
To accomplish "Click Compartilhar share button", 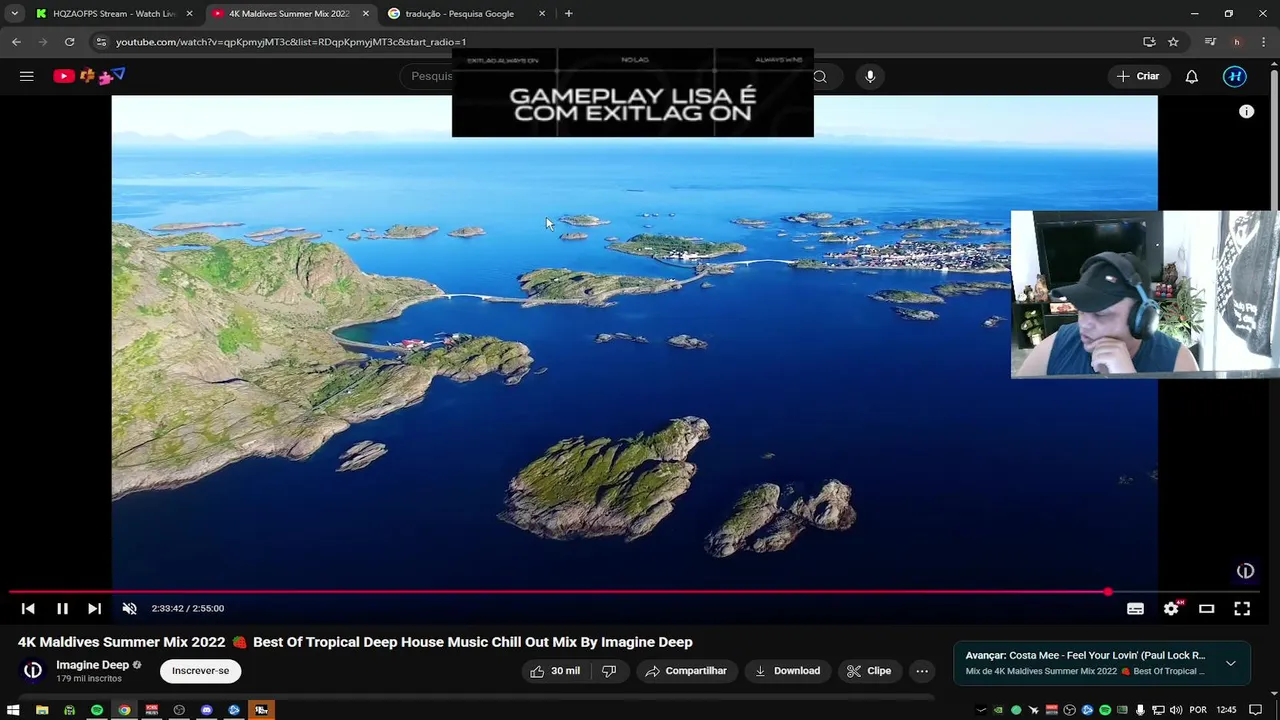I will coord(686,671).
